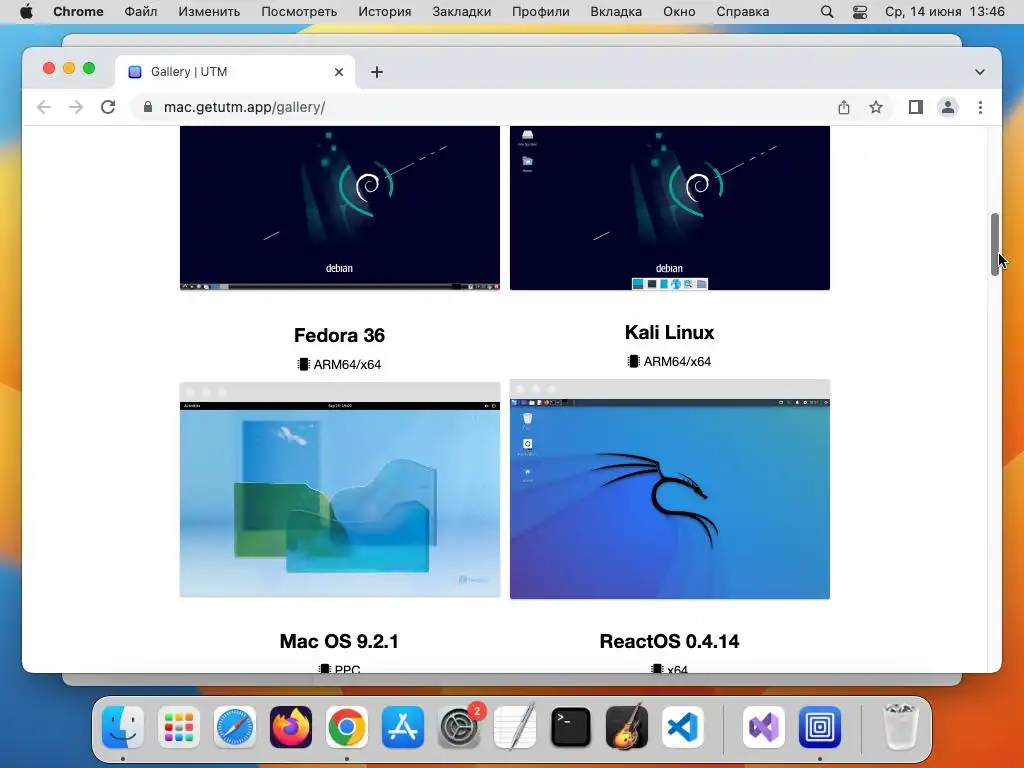The image size is (1024, 768).
Task: Launch GarageBand from the Dock
Action: click(627, 727)
